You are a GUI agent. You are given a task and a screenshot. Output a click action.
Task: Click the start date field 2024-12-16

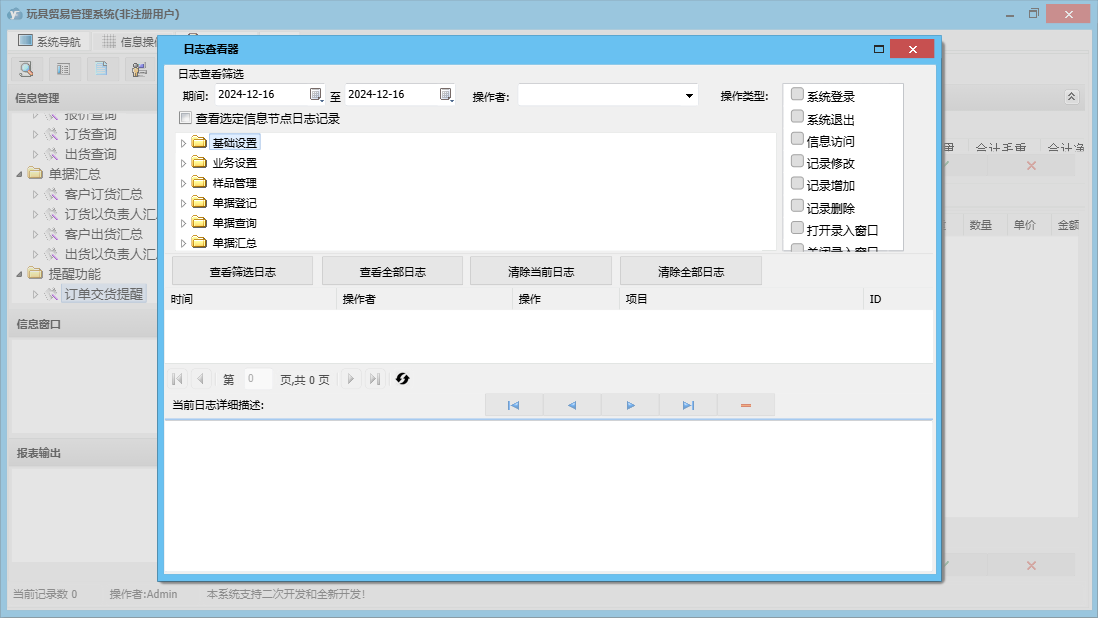pos(260,94)
